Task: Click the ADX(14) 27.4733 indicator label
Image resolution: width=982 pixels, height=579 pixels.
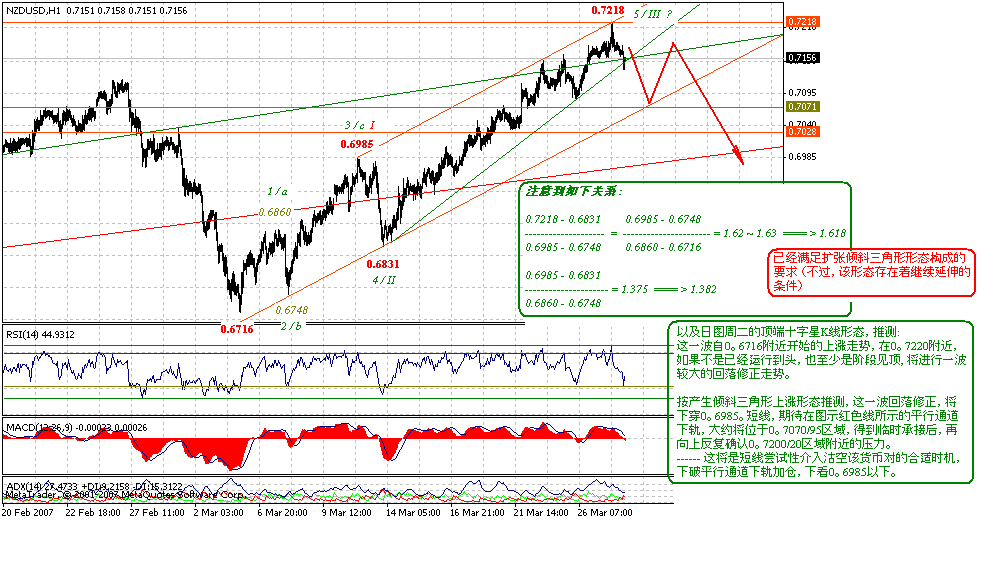Action: pos(94,486)
